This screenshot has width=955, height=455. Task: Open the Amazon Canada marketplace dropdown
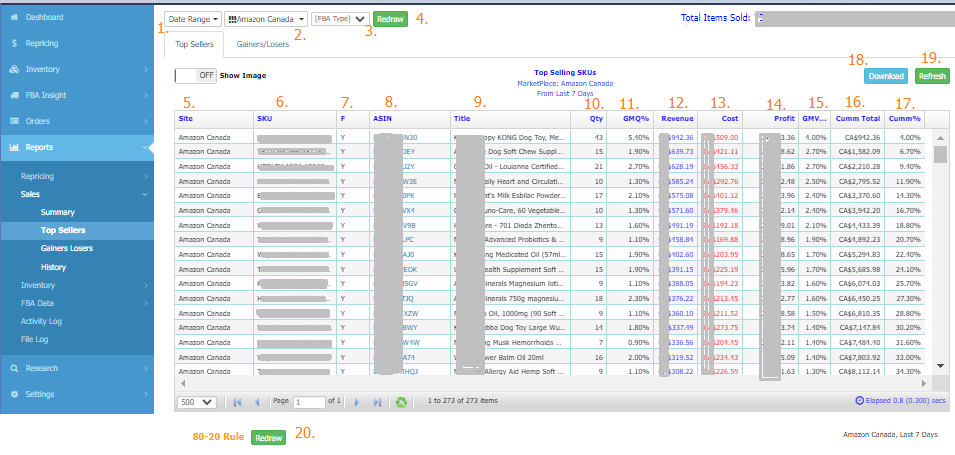(x=266, y=19)
